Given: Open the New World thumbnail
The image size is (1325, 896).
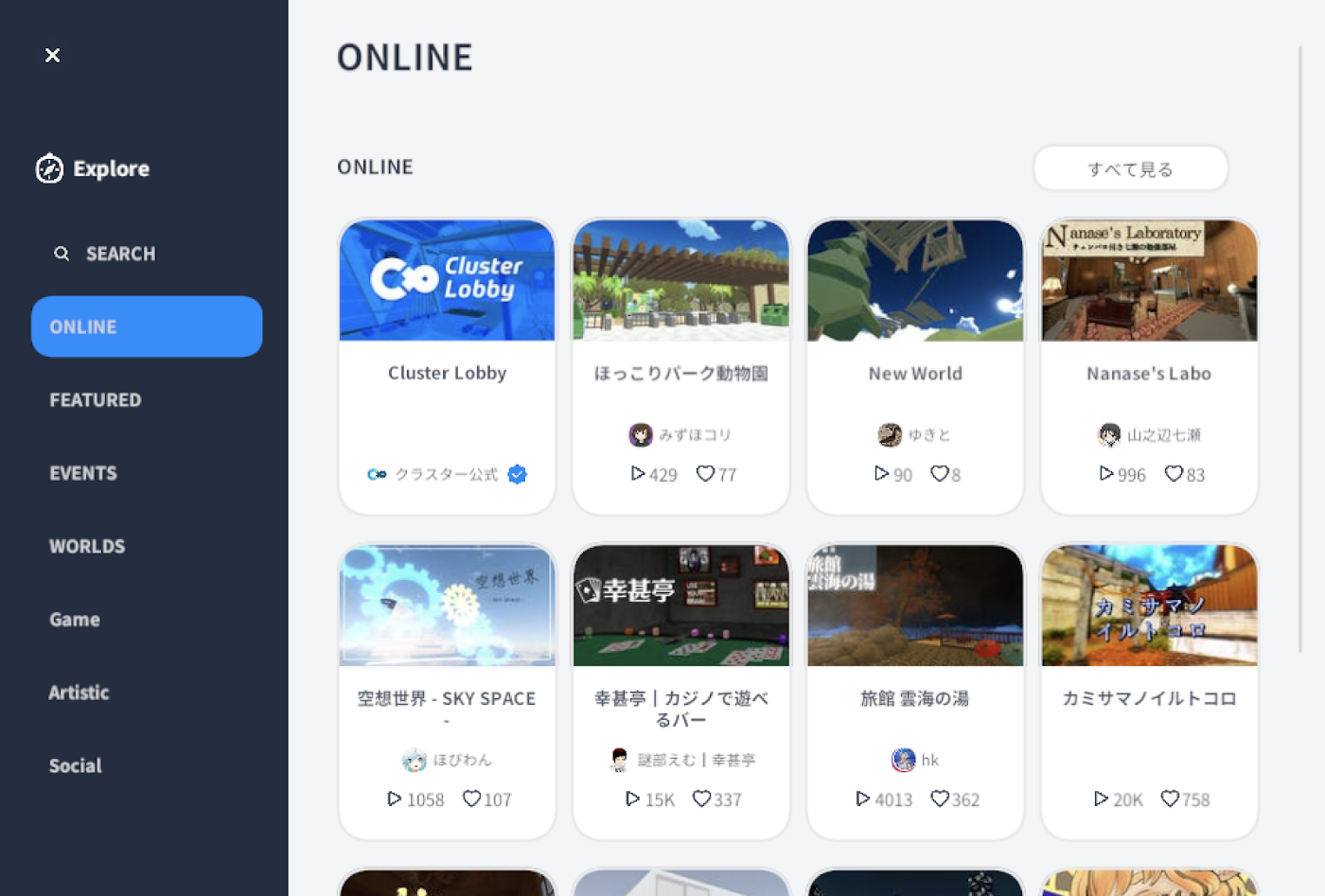Looking at the screenshot, I should tap(915, 280).
